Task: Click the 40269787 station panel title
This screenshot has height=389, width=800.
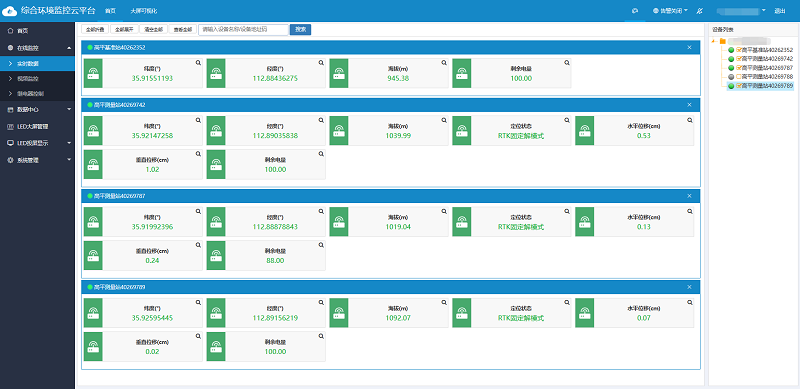Action: tap(119, 196)
